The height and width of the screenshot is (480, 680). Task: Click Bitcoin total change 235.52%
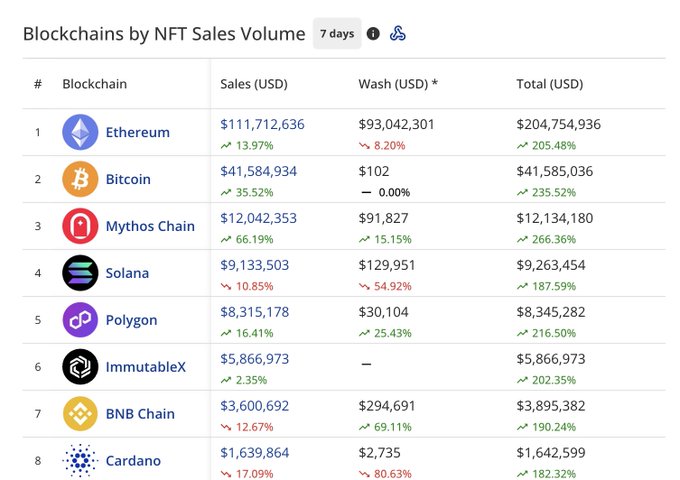546,192
